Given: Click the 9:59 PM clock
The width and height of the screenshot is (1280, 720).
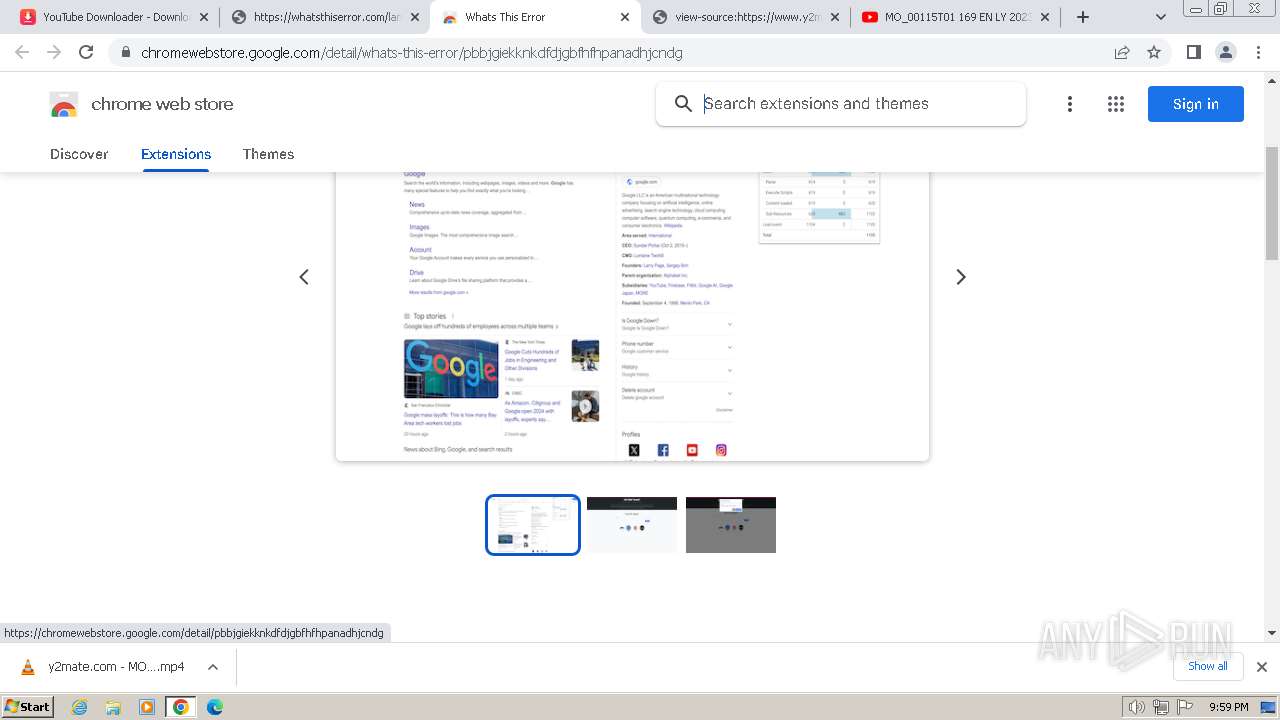Looking at the screenshot, I should 1229,707.
